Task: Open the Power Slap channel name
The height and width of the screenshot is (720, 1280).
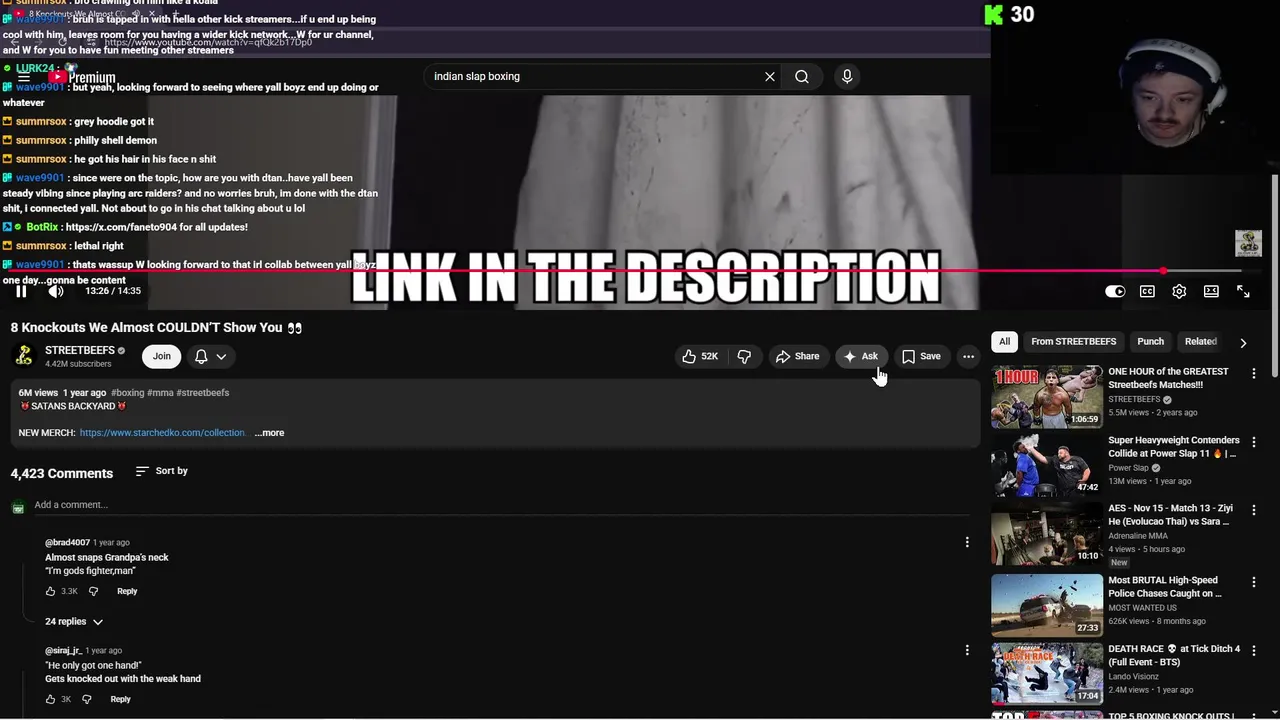Action: click(1128, 468)
